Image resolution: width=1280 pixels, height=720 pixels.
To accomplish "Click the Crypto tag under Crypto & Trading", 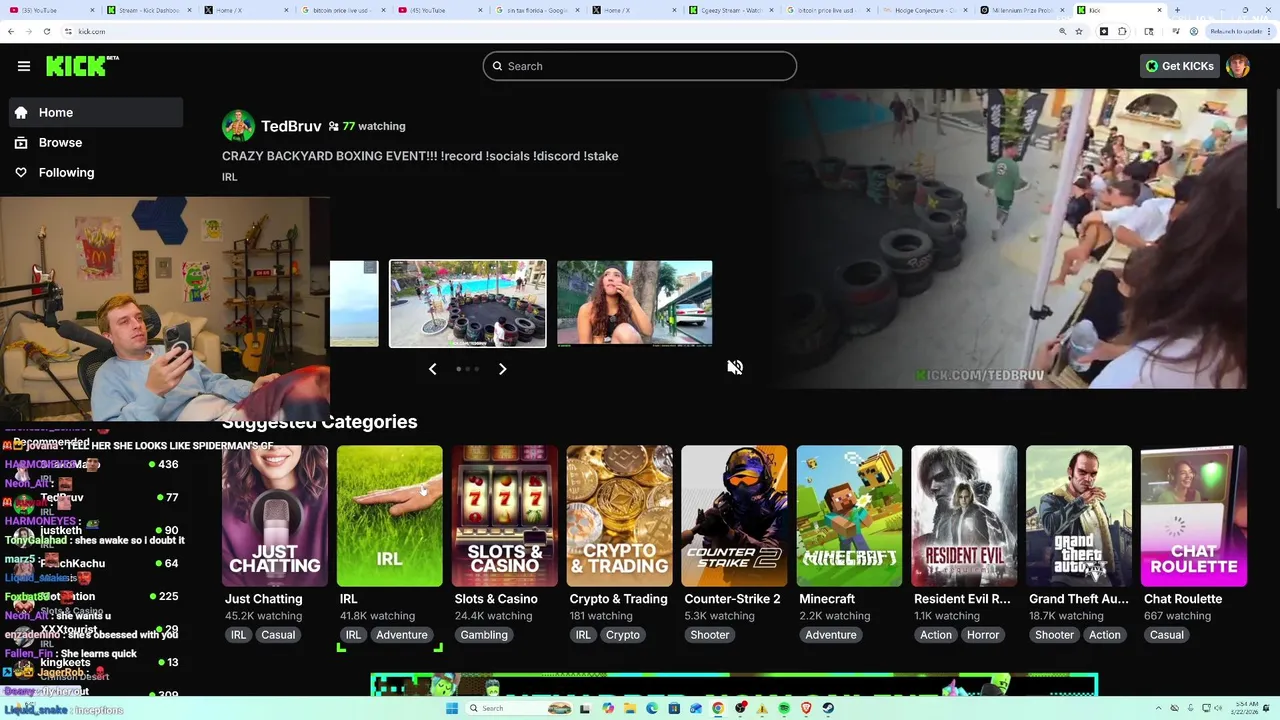I will coord(623,635).
